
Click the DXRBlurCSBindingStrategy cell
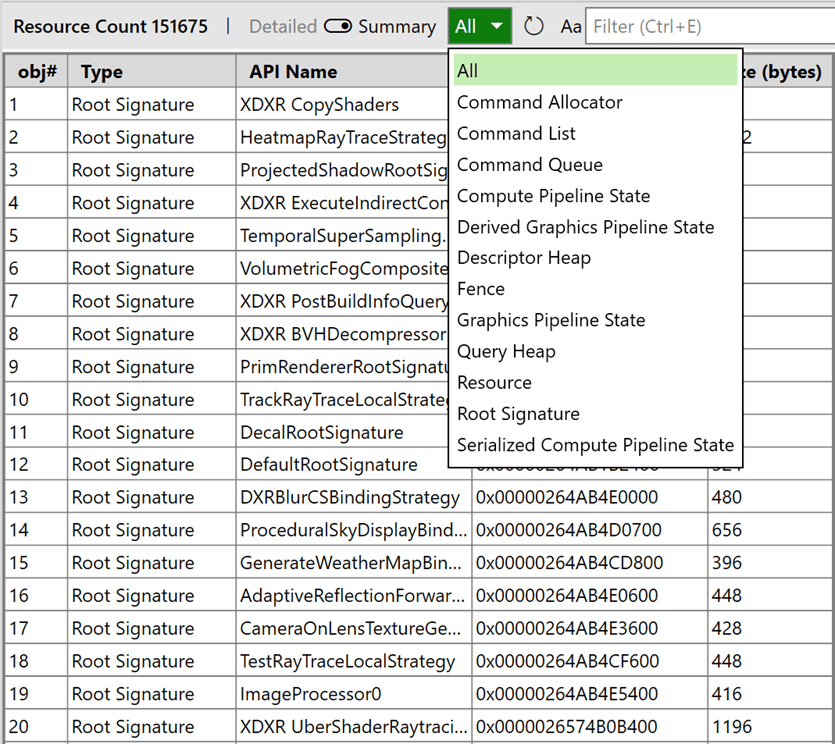point(354,497)
